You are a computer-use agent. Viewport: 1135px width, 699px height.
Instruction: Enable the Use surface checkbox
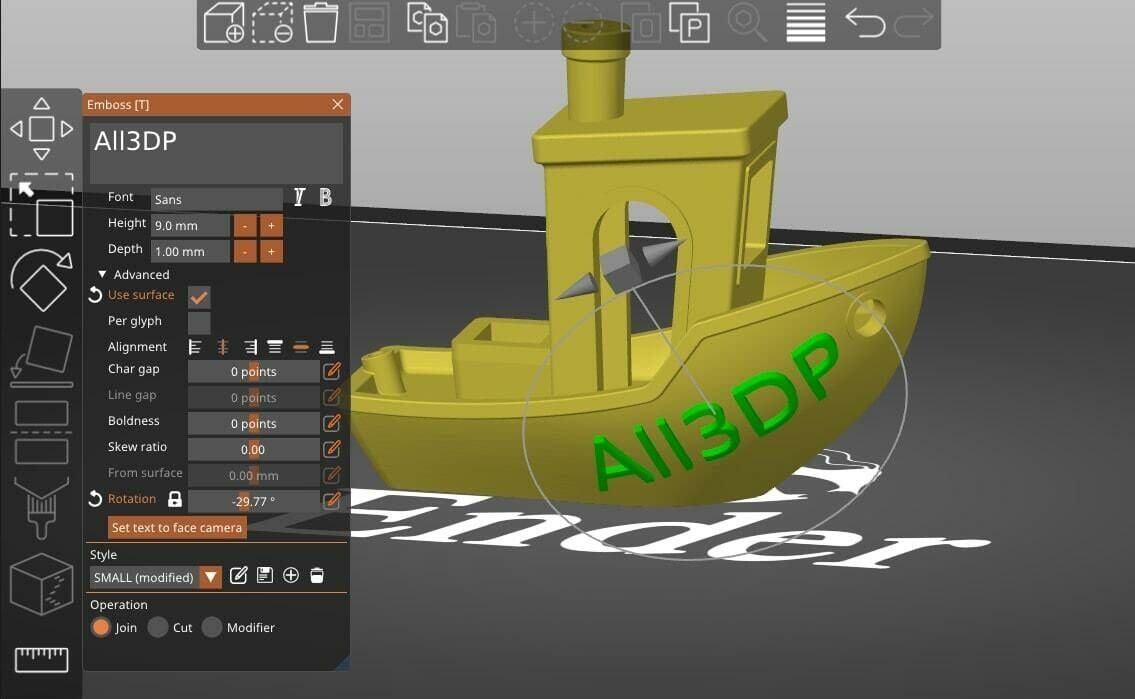[199, 297]
